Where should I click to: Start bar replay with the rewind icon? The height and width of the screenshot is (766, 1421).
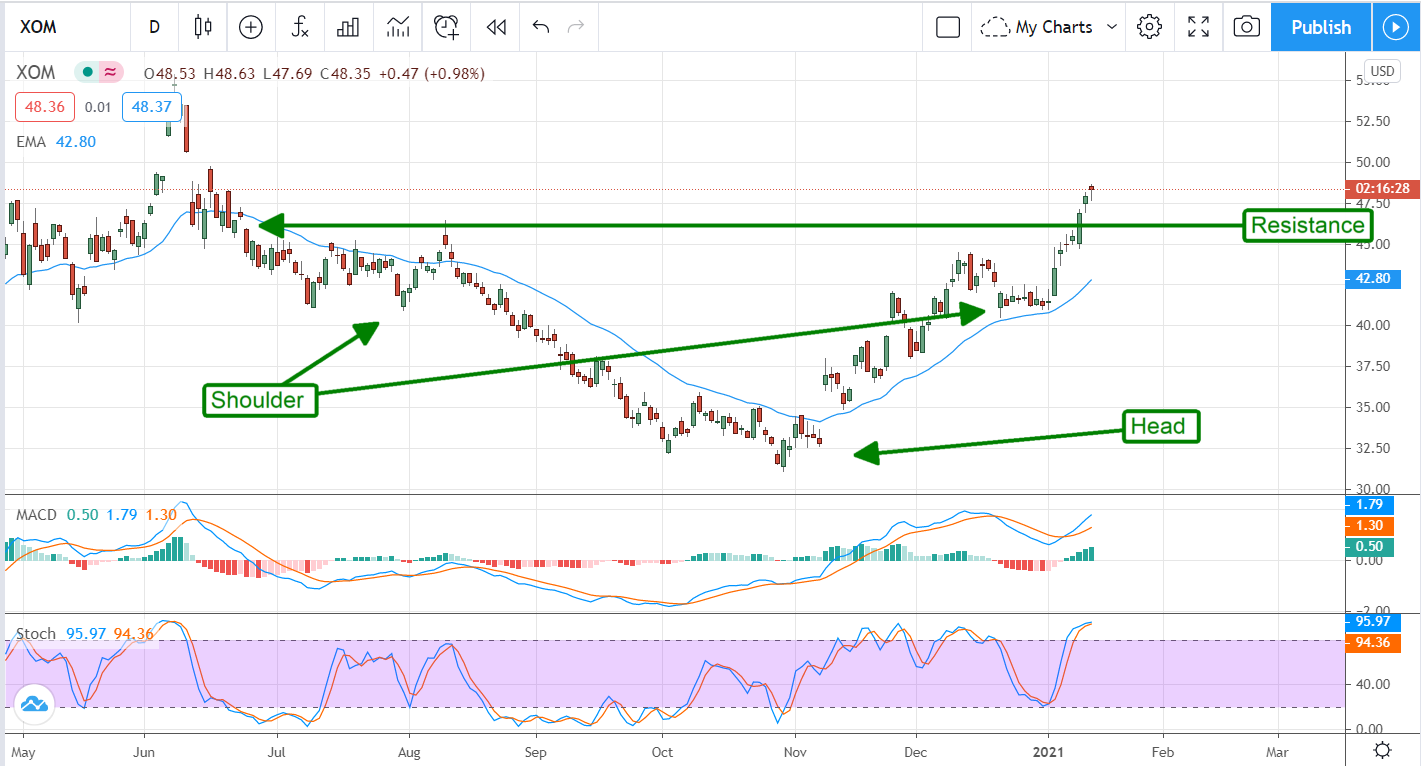click(x=495, y=27)
